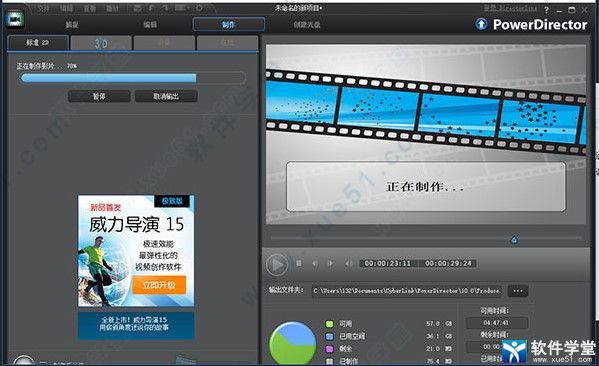Step to the next frame
The image size is (599, 366).
tap(330, 263)
